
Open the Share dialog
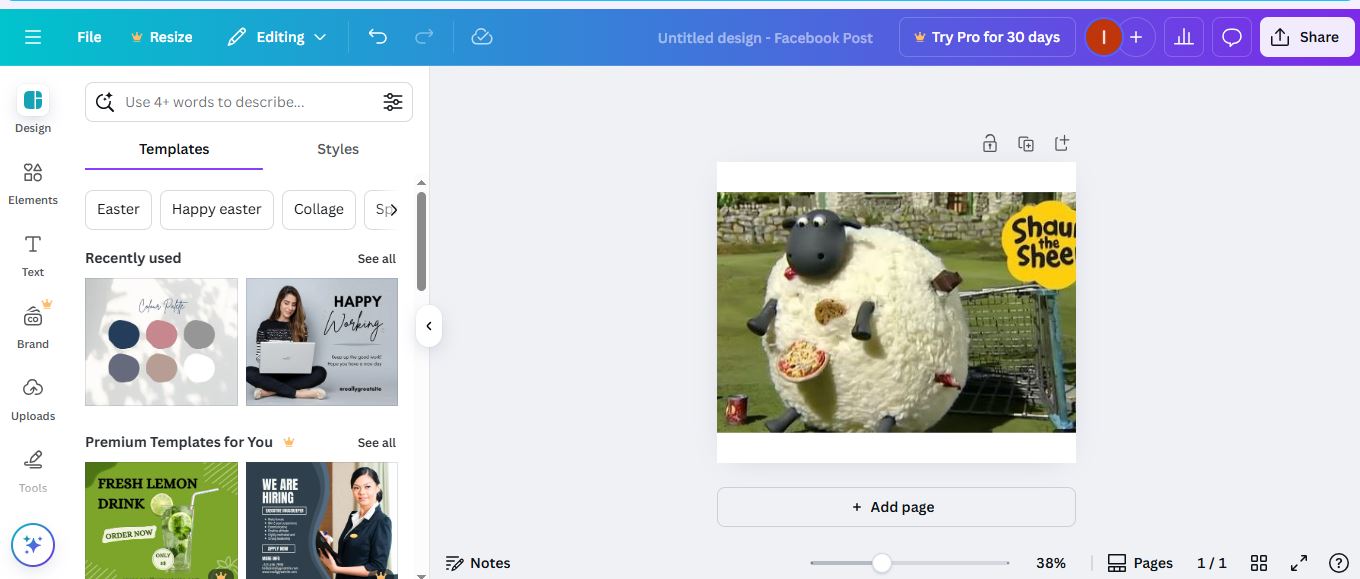point(1307,37)
